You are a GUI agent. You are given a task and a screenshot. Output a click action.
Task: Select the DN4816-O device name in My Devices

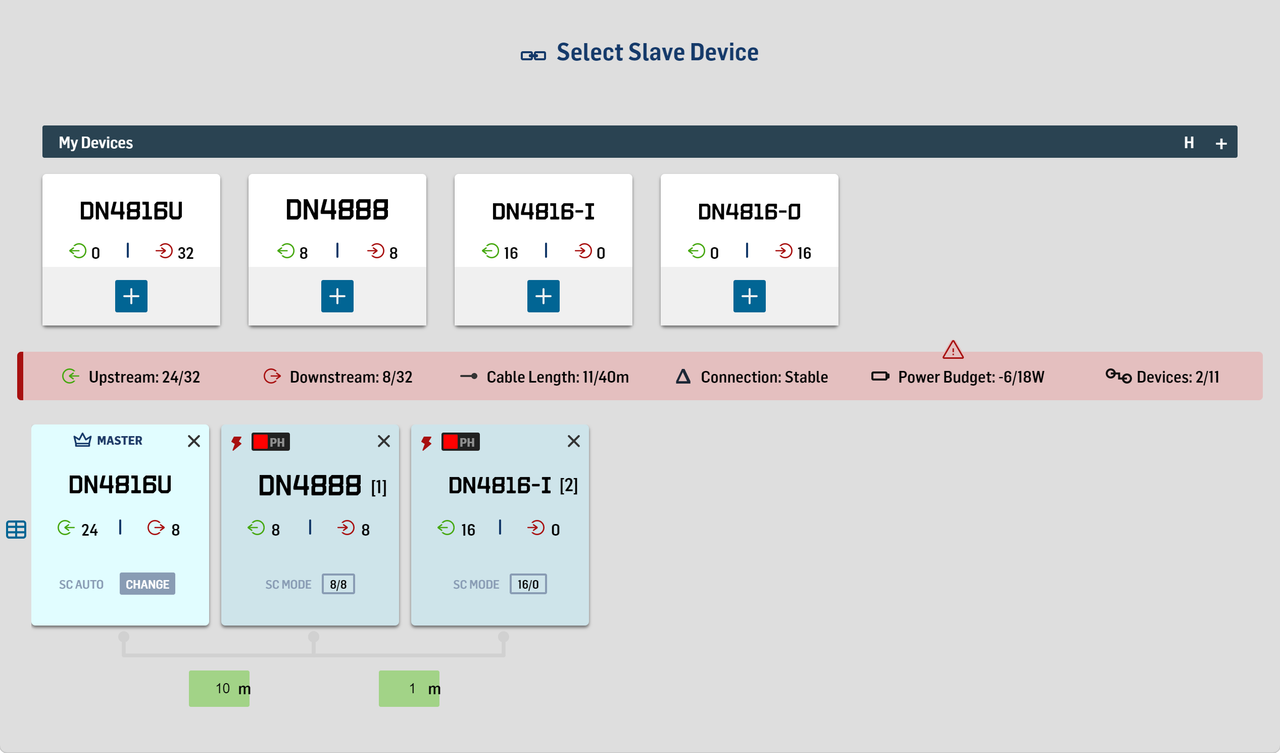pyautogui.click(x=749, y=212)
